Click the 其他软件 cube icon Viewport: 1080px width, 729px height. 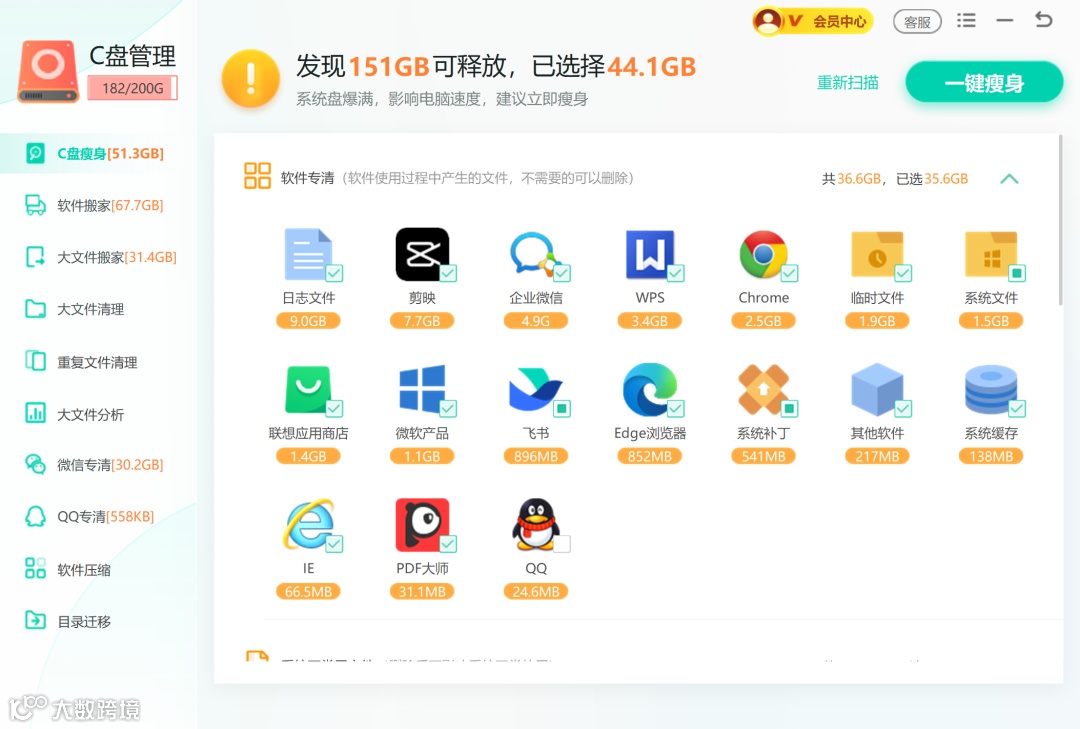pyautogui.click(x=877, y=389)
